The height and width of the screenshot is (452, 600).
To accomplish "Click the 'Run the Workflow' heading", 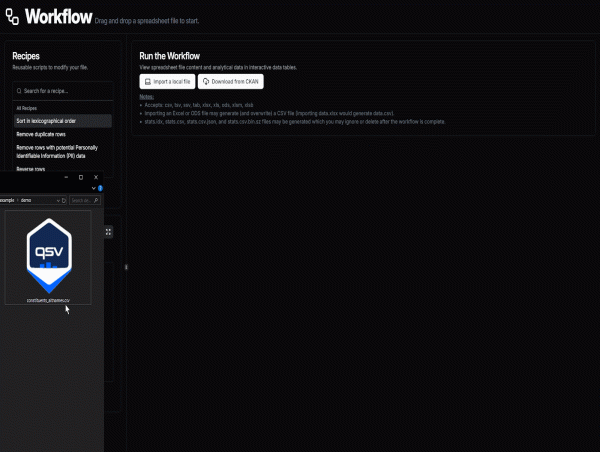I will pyautogui.click(x=170, y=56).
